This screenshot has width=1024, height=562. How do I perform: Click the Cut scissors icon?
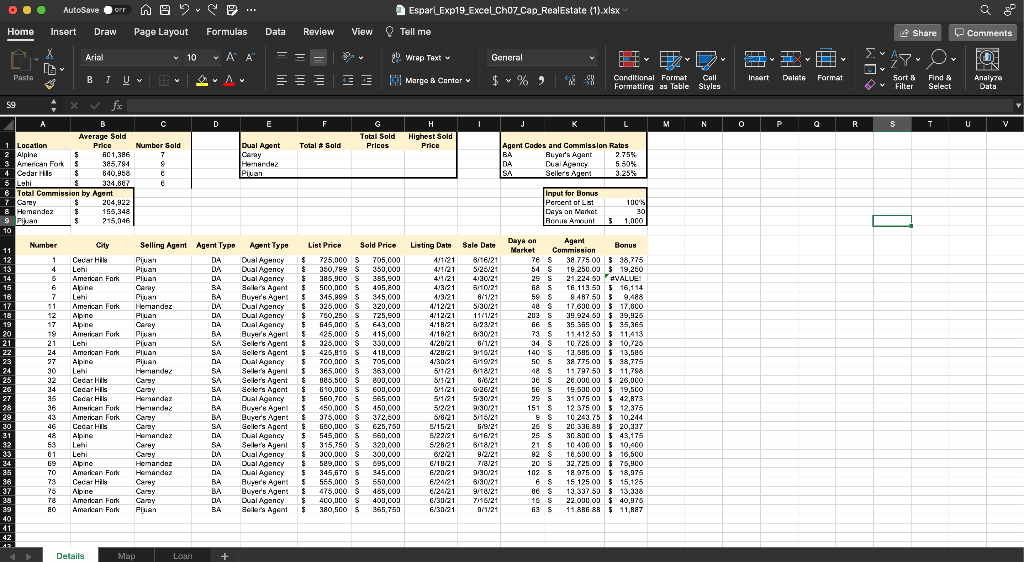tap(52, 55)
